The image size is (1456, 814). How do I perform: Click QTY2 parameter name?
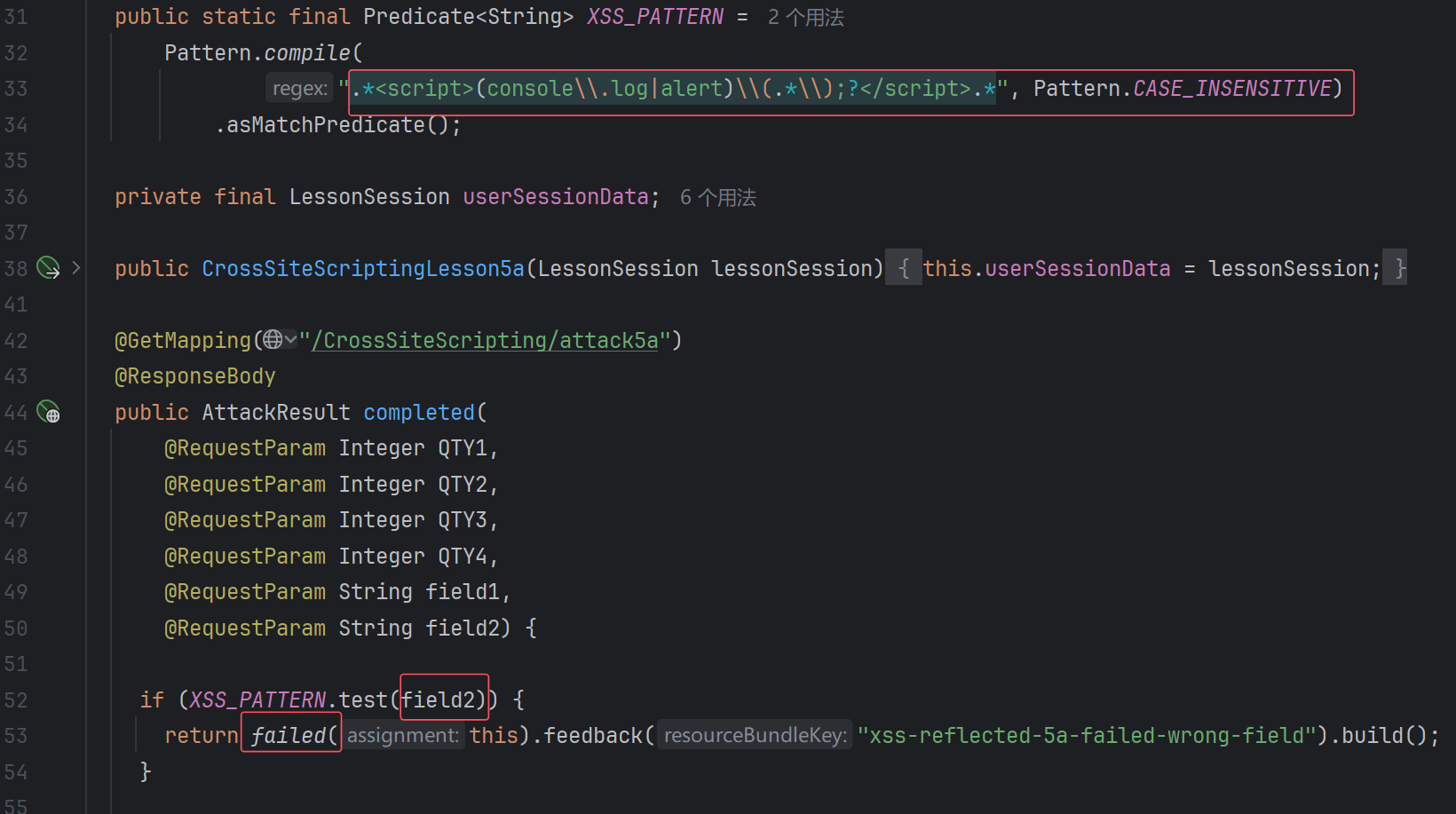[x=463, y=484]
